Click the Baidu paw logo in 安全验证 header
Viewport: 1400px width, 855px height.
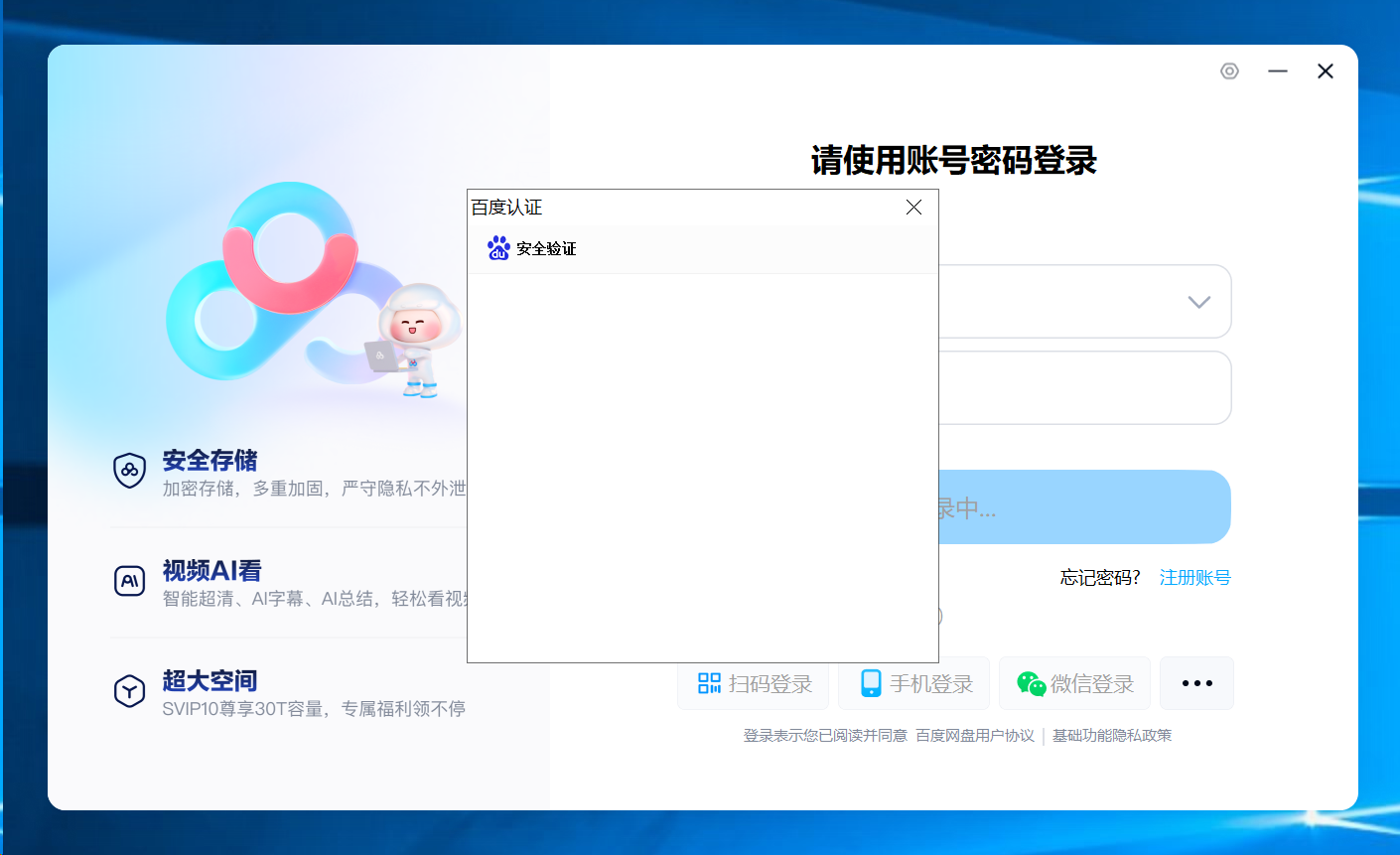click(x=498, y=248)
